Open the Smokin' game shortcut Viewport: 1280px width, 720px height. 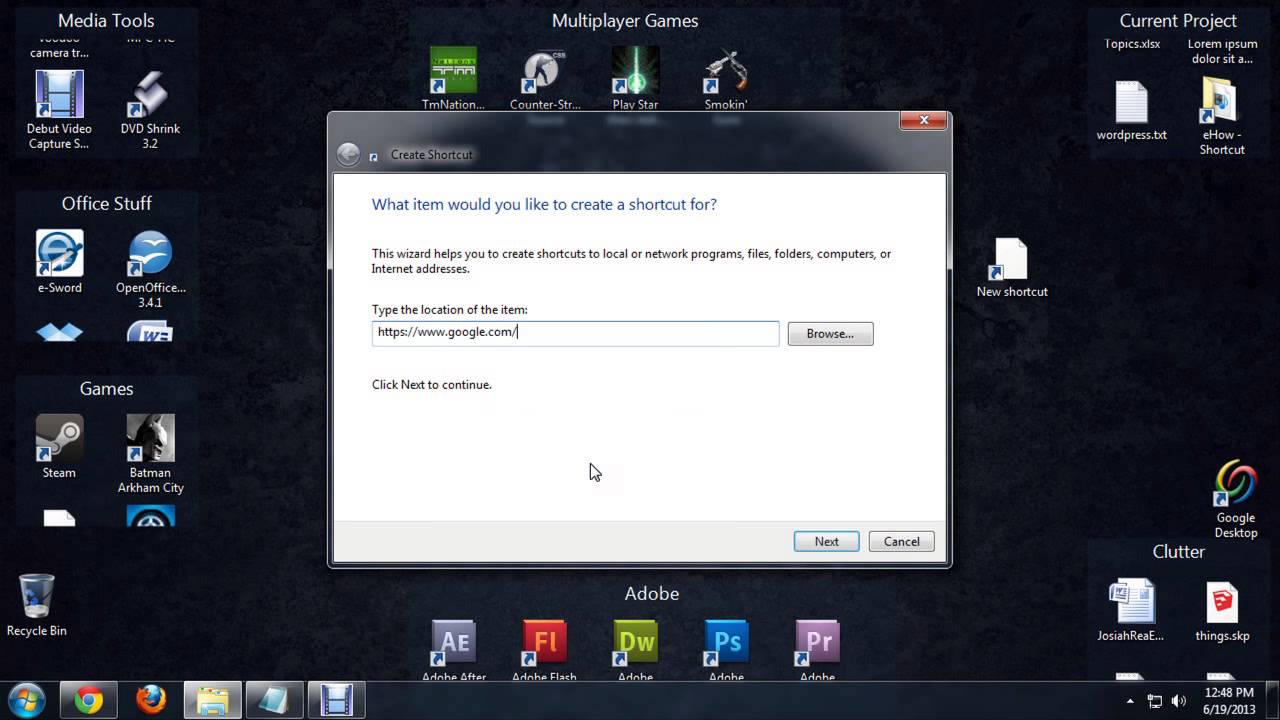coord(725,72)
